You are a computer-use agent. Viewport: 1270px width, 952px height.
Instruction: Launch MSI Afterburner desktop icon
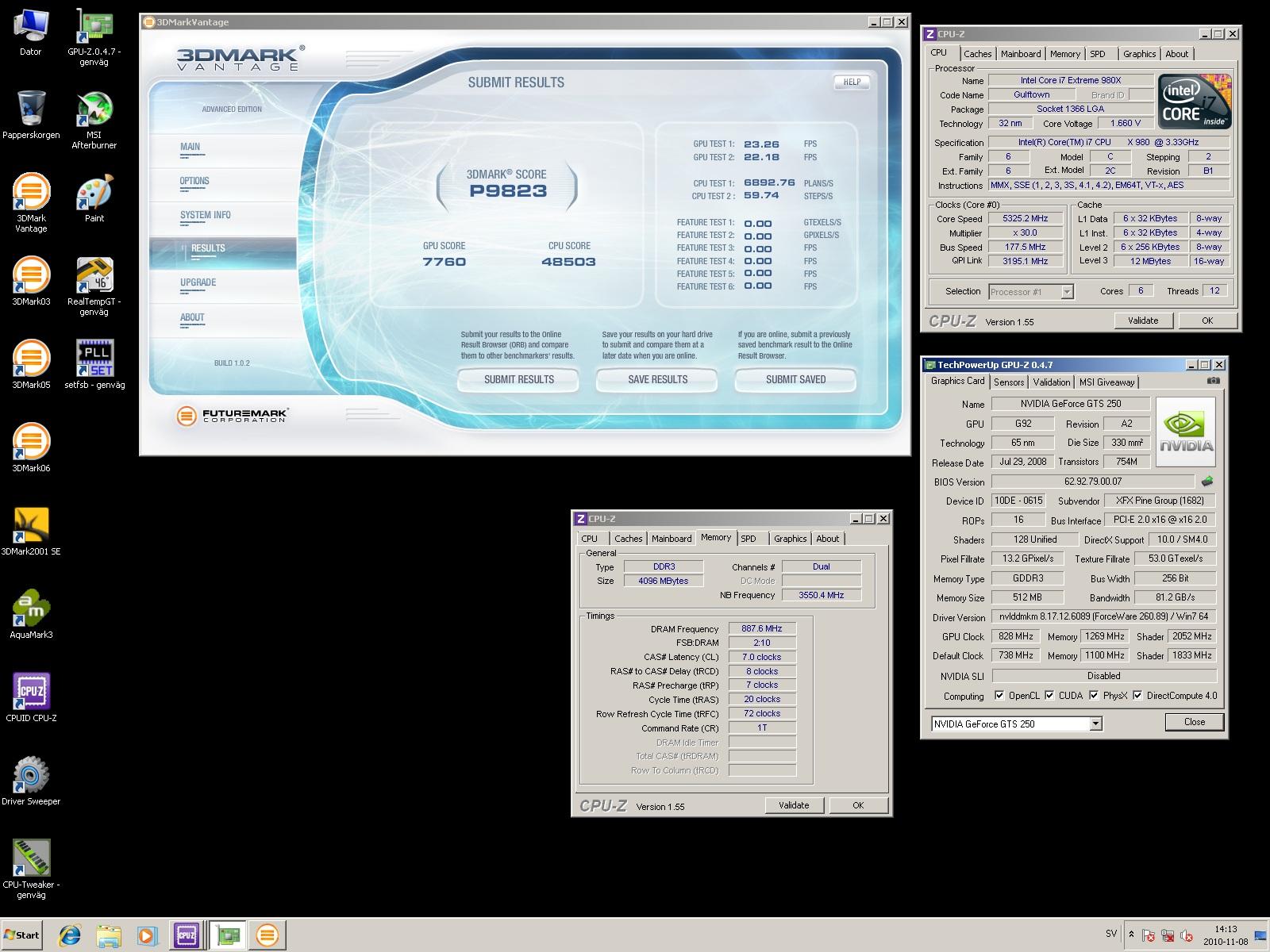[x=94, y=120]
